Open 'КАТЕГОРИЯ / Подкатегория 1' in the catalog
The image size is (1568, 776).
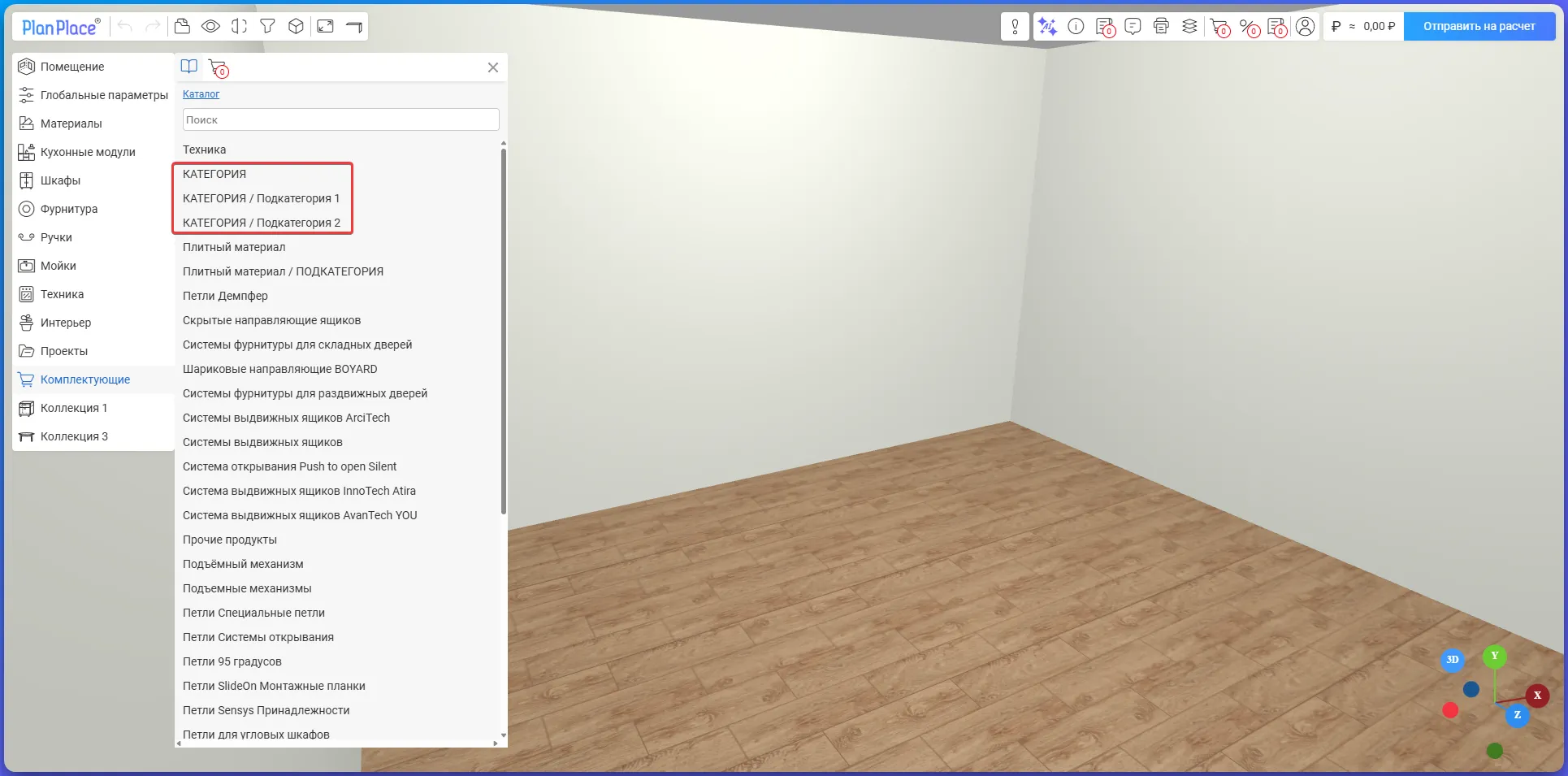pos(262,198)
